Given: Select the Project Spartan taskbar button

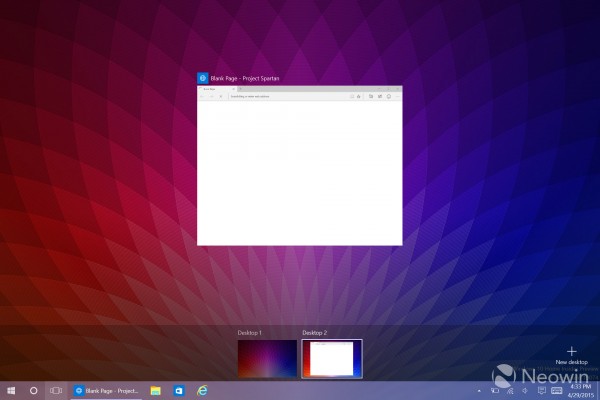Looking at the screenshot, I should click(x=107, y=389).
